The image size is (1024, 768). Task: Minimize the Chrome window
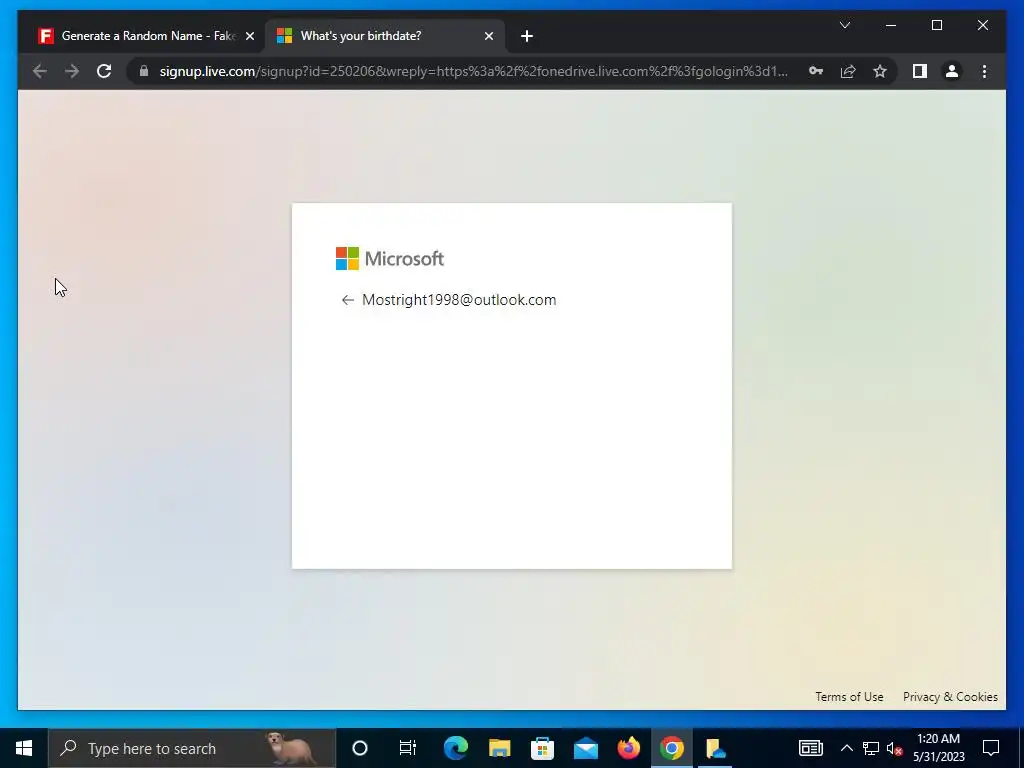[891, 25]
